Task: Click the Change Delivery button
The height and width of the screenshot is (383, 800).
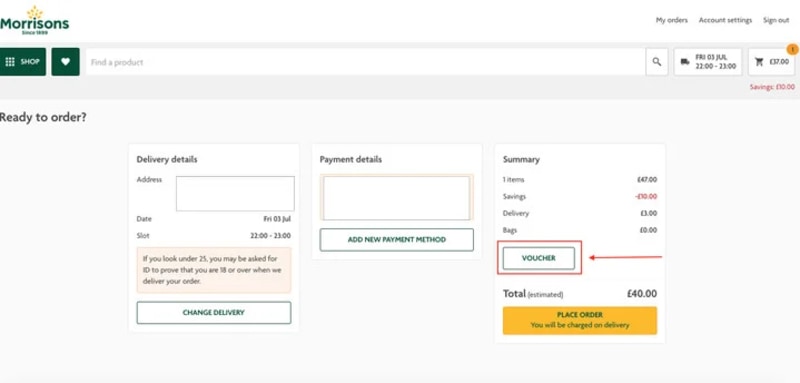Action: (x=214, y=313)
